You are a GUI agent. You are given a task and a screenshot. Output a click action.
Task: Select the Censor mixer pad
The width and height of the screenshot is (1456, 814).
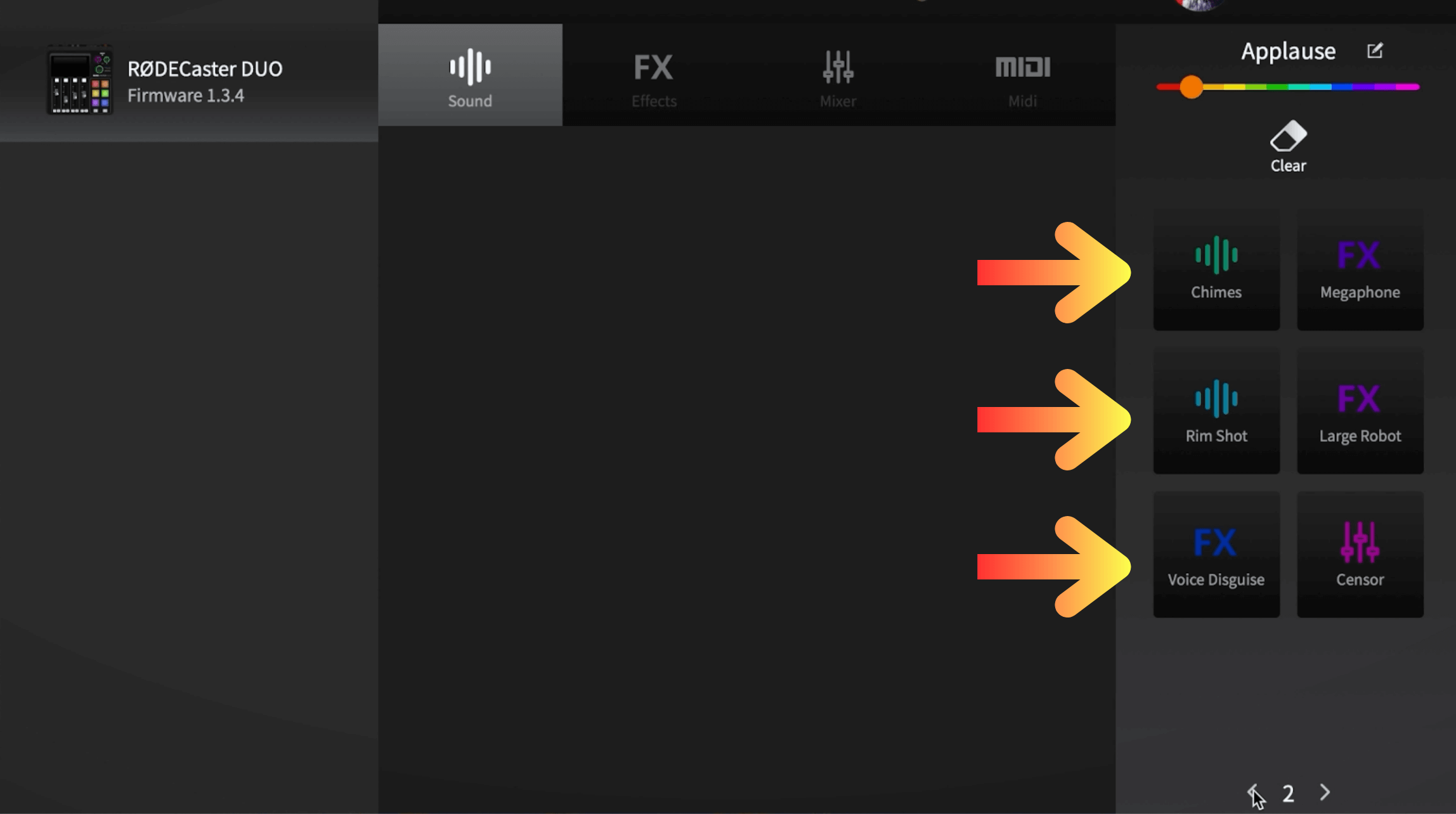[x=1360, y=556]
